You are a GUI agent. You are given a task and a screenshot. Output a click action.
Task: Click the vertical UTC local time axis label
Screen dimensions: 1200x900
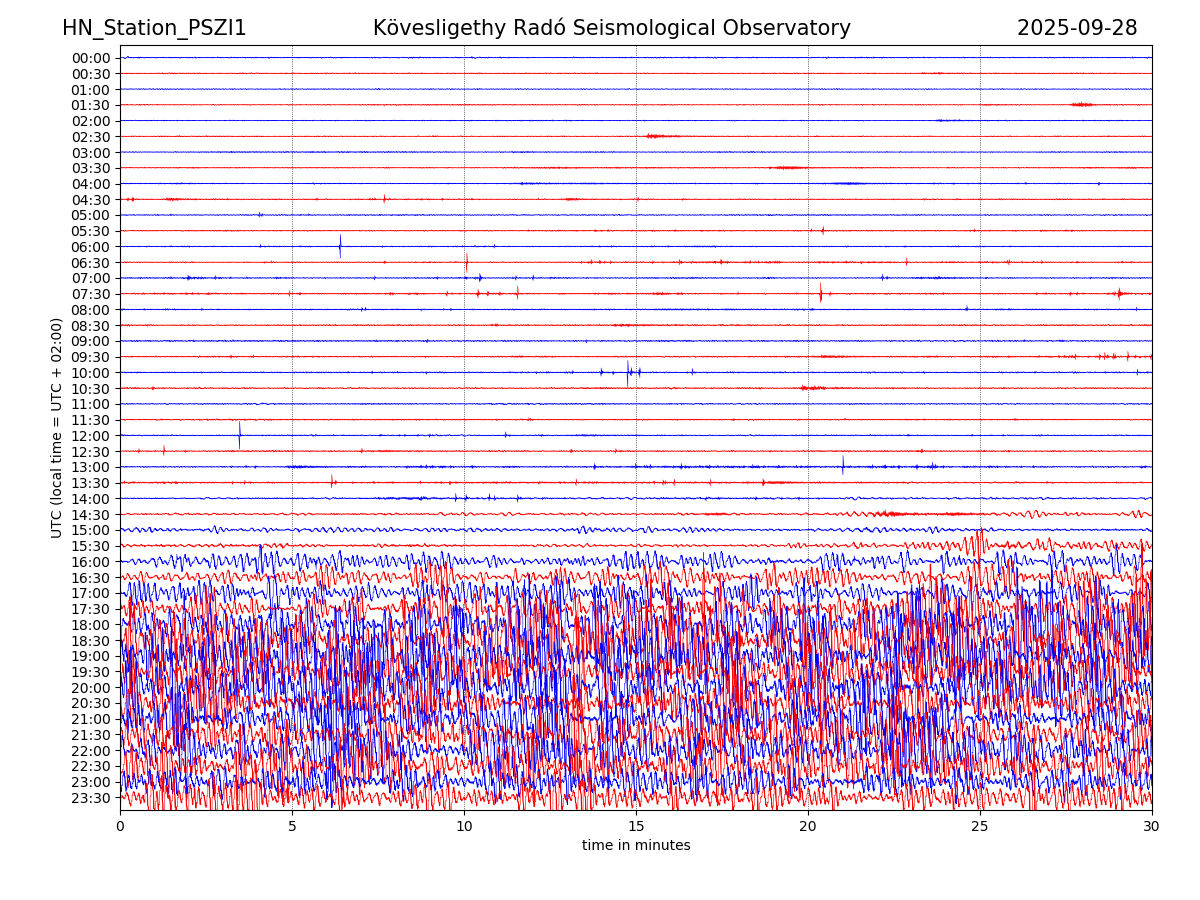(57, 428)
